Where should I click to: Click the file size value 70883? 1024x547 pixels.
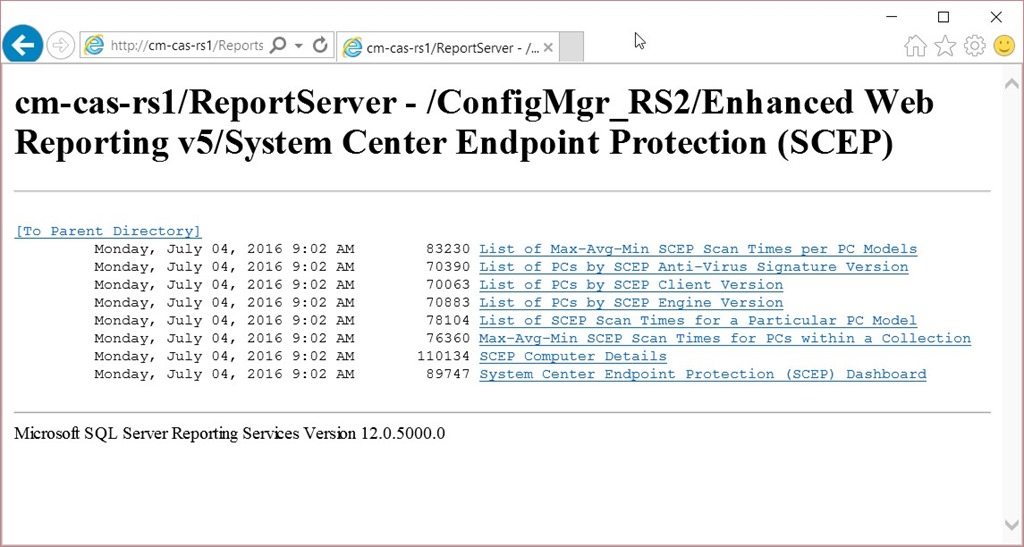tap(448, 303)
